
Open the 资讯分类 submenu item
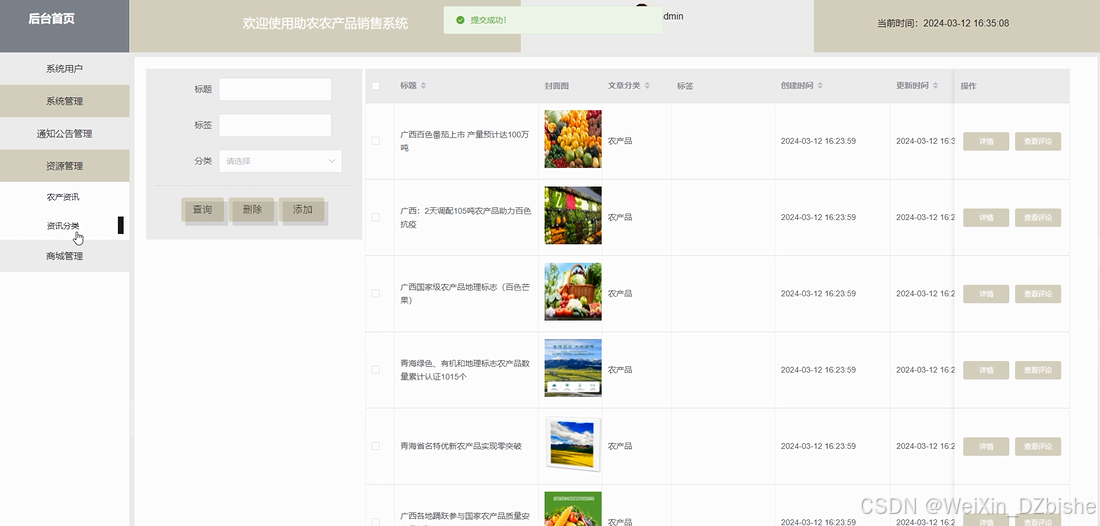point(63,226)
